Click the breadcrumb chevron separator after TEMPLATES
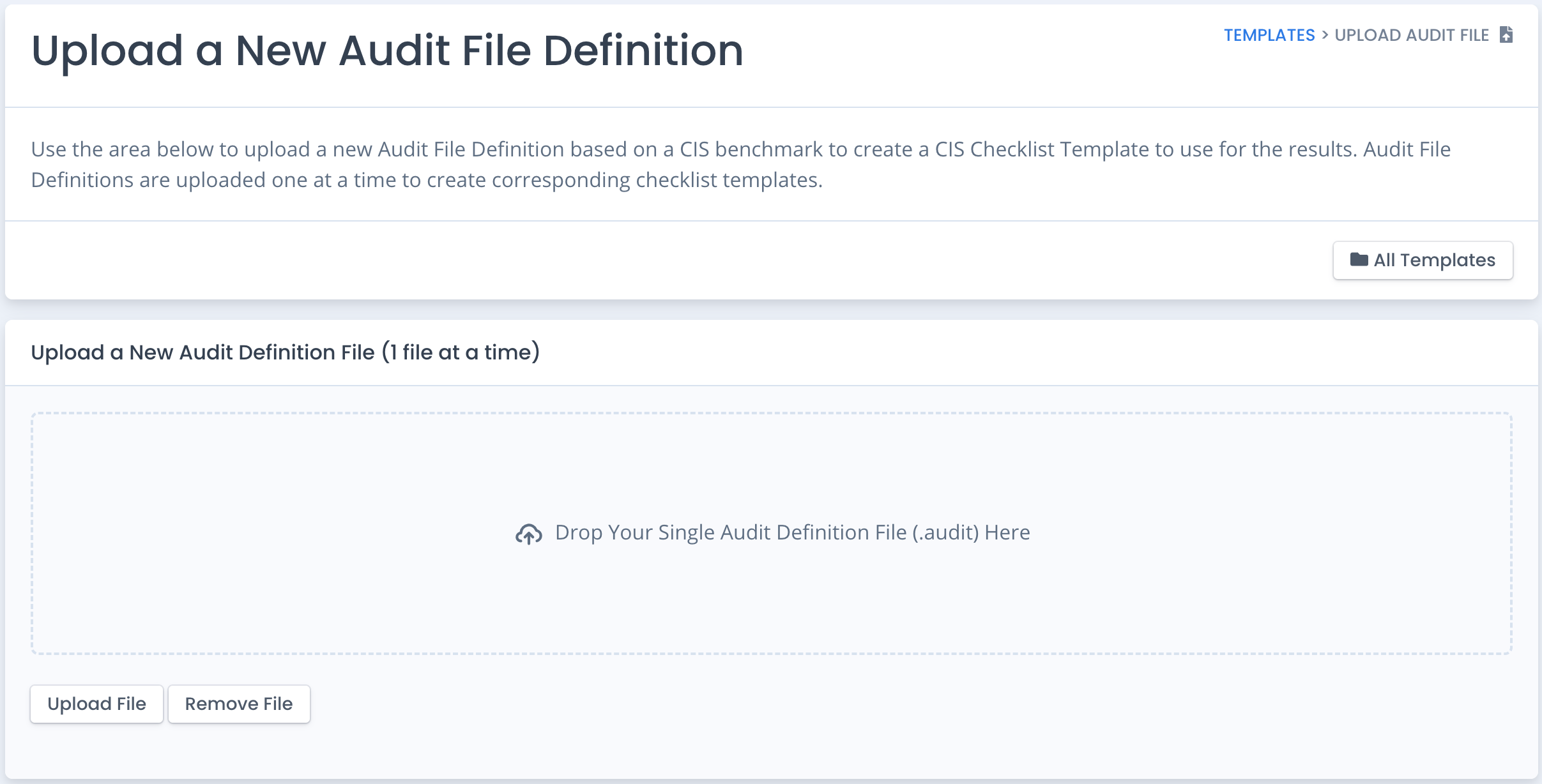Image resolution: width=1542 pixels, height=784 pixels. click(x=1325, y=35)
